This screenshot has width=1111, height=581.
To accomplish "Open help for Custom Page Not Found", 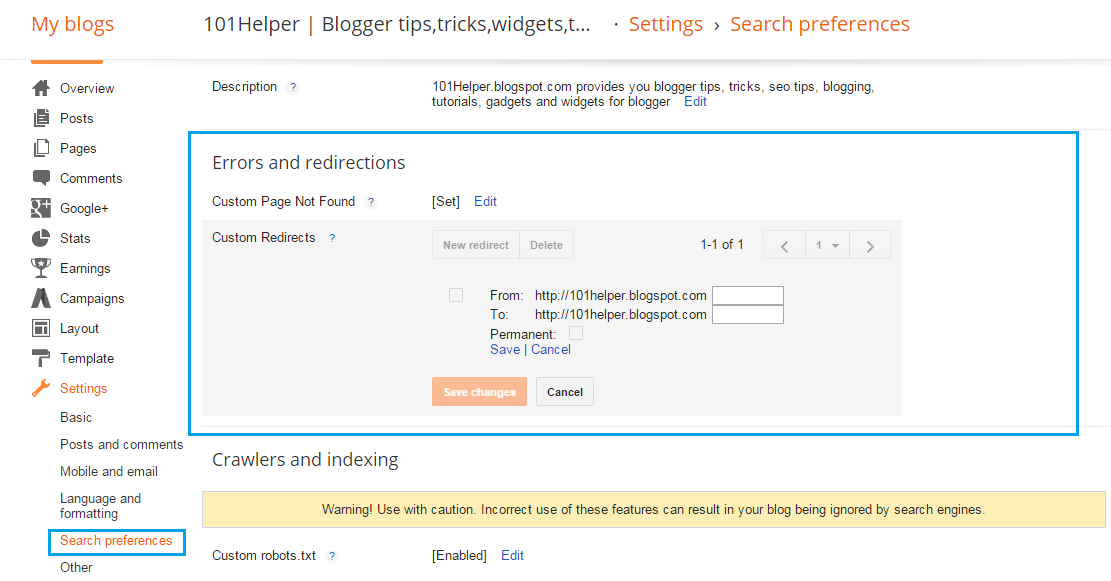I will (x=371, y=202).
